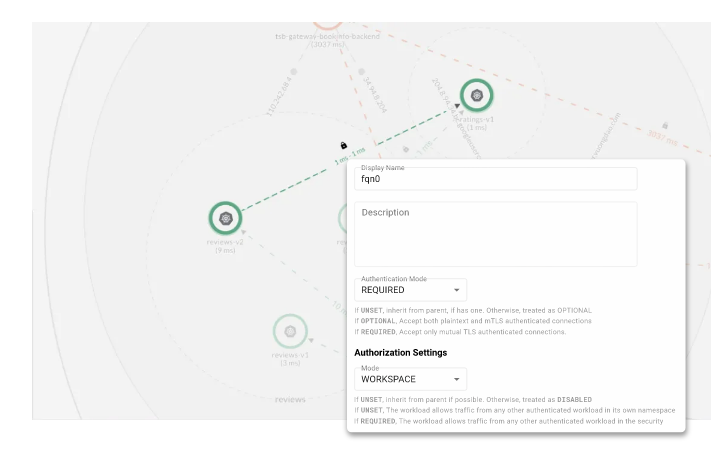Click the black lock icon on the green edge

tap(343, 145)
